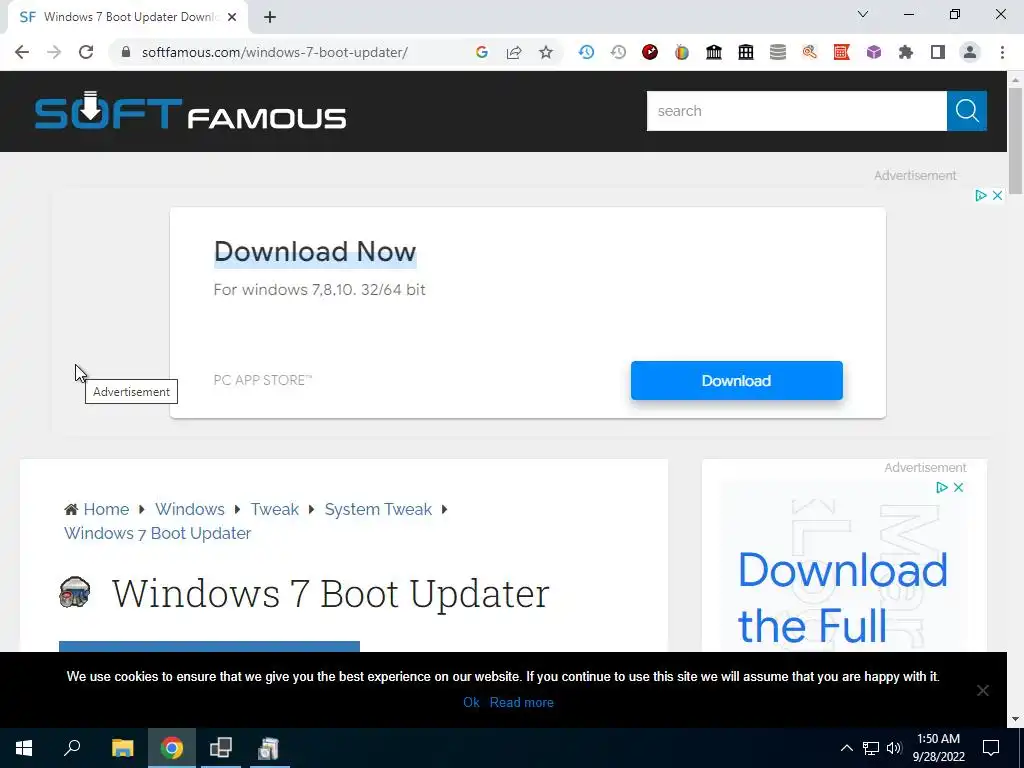Viewport: 1024px width, 768px height.
Task: Open the Tweak breadcrumb link
Action: [x=275, y=509]
